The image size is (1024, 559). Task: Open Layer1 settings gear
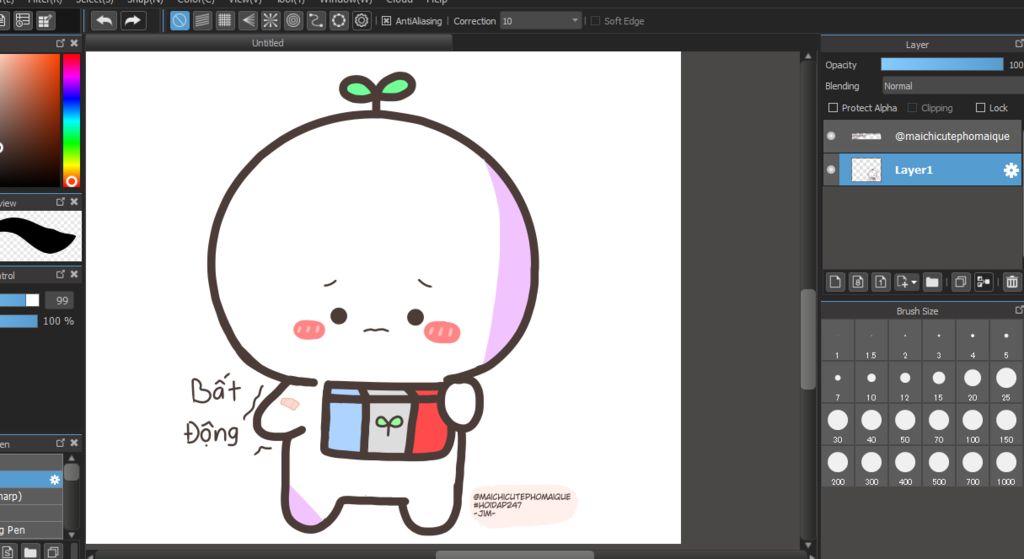pyautogui.click(x=1011, y=170)
